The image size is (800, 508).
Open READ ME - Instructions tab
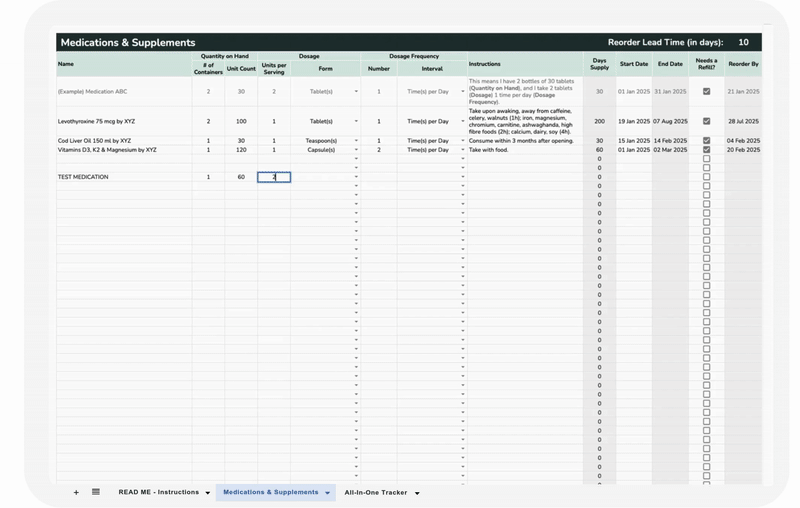click(159, 492)
